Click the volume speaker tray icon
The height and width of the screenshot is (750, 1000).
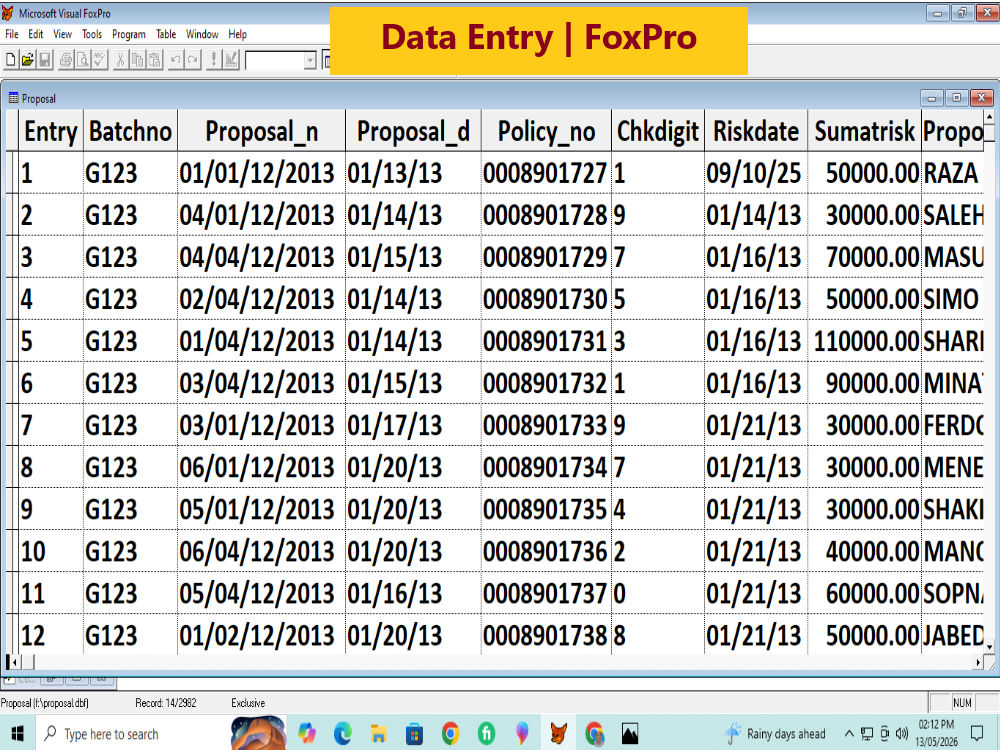(901, 733)
